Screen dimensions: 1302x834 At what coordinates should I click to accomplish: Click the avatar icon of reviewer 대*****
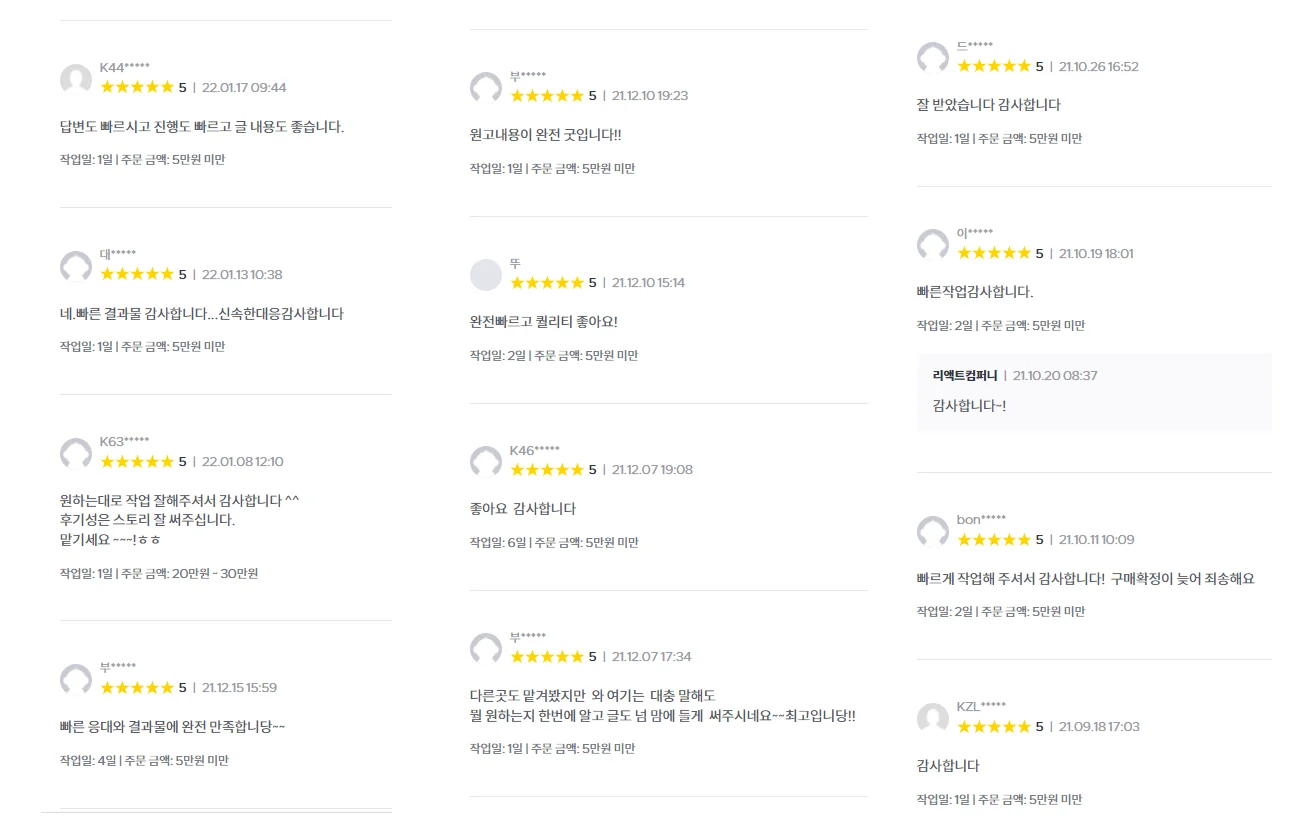76,267
